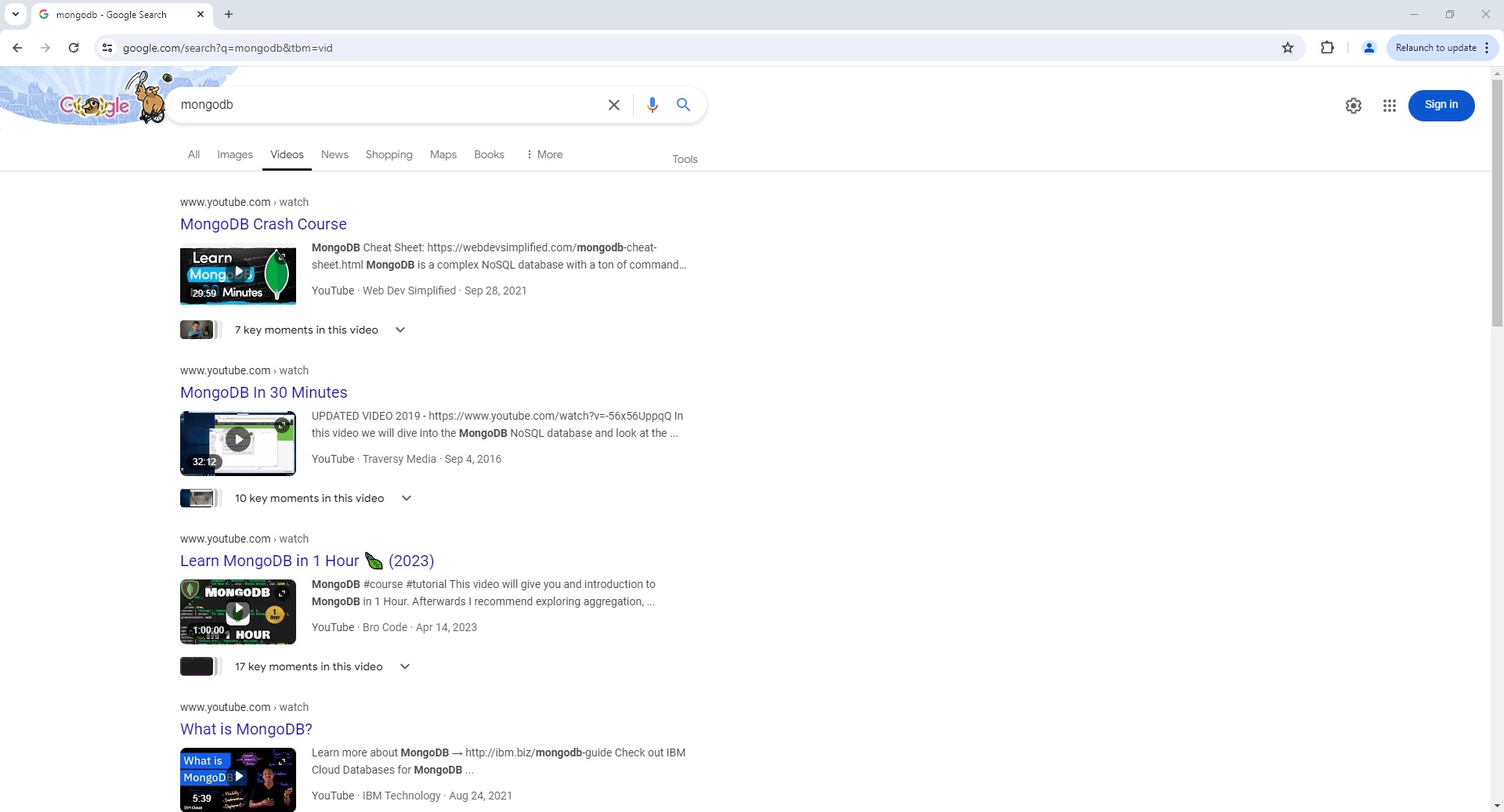The height and width of the screenshot is (812, 1504).
Task: Open the More search categories menu
Action: (x=544, y=154)
